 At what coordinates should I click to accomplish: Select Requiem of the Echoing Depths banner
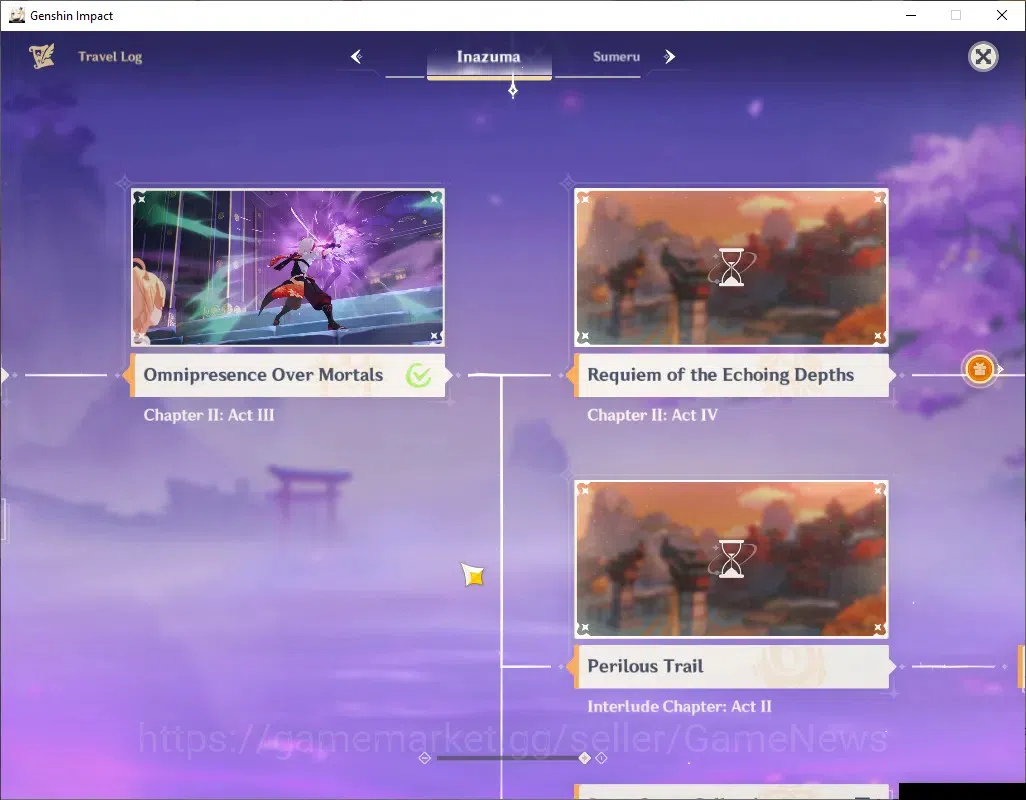(x=732, y=375)
